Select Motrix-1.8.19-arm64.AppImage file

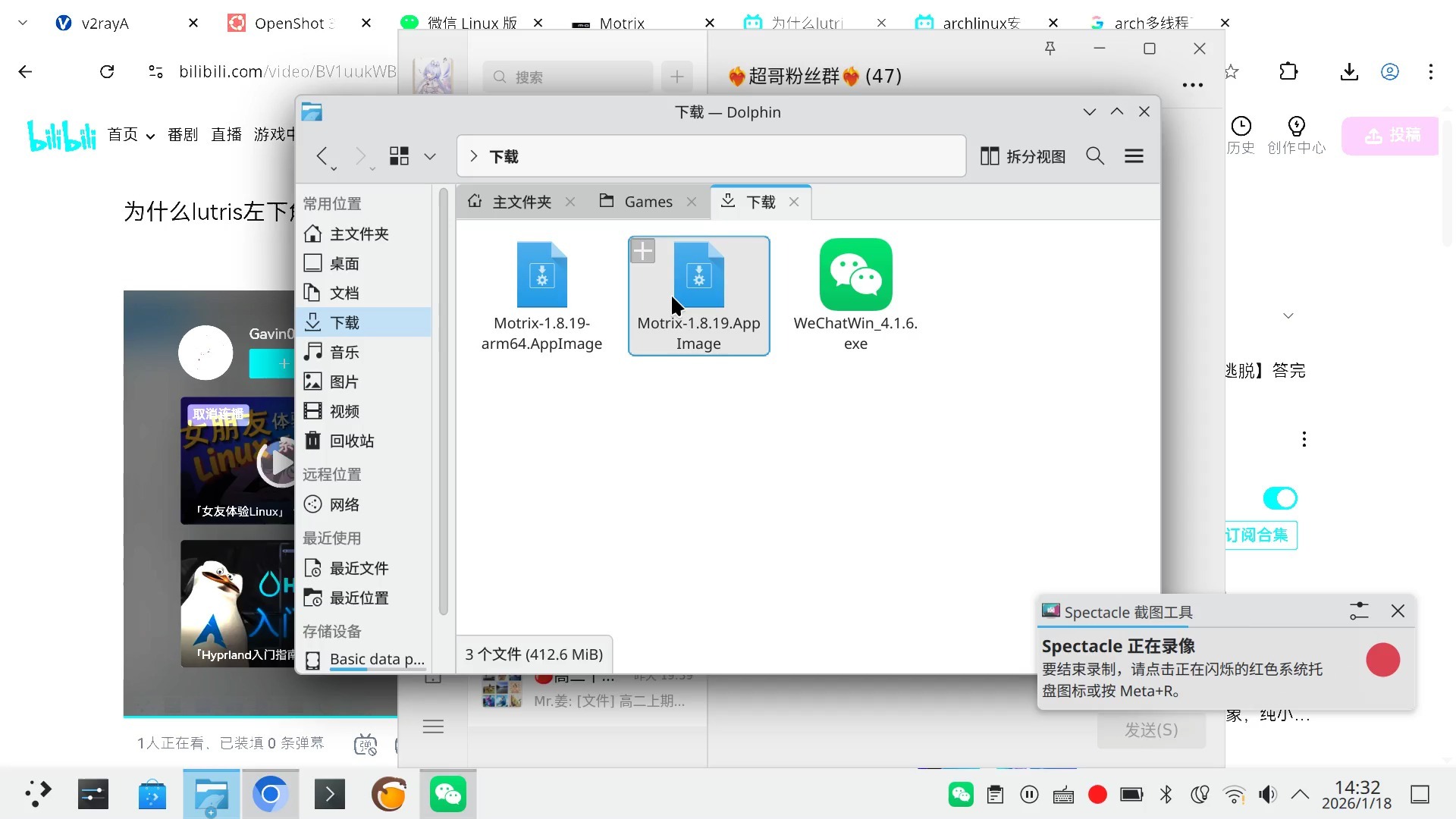click(541, 276)
